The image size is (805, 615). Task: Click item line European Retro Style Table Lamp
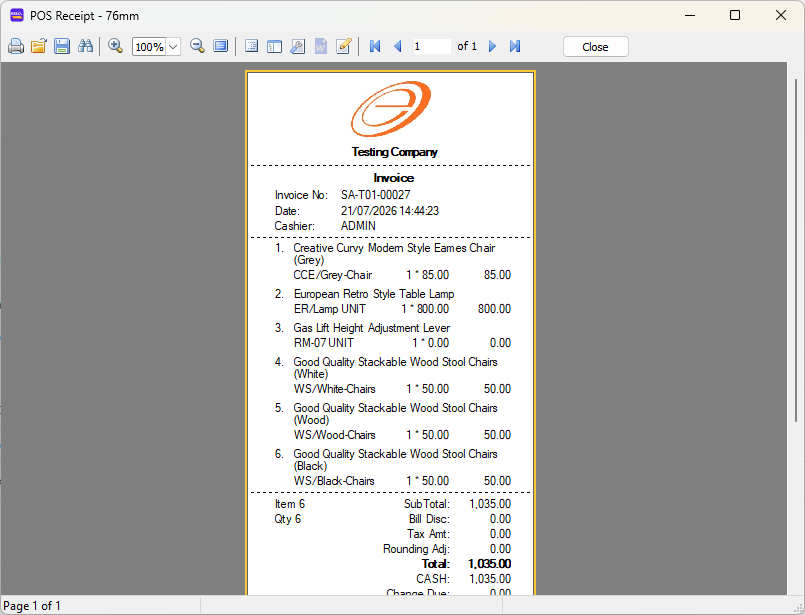[374, 294]
